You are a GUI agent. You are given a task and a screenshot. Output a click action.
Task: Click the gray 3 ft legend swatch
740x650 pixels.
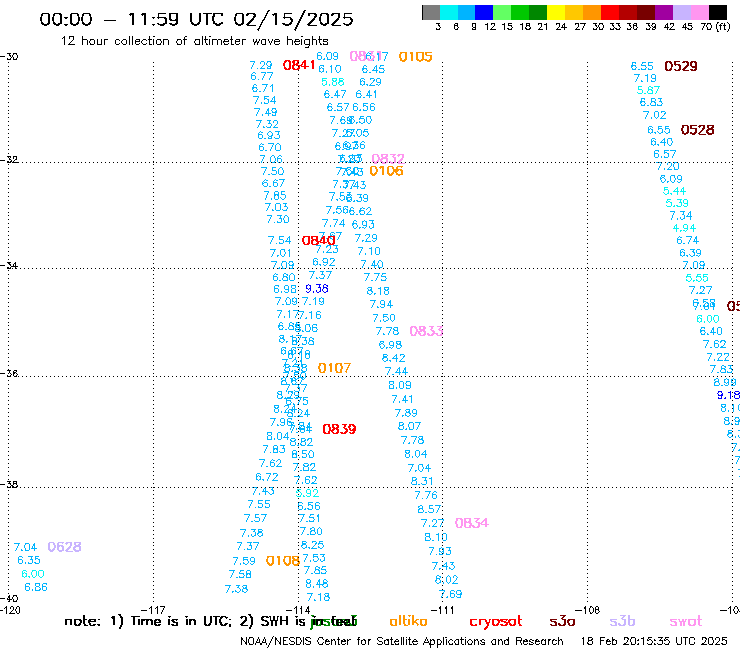coord(431,12)
